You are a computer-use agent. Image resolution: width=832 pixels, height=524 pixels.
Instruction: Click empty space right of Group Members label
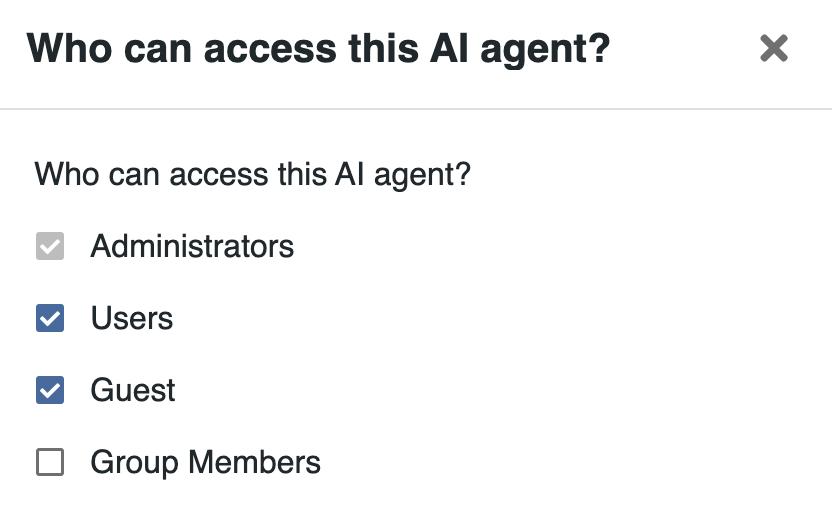click(x=560, y=463)
